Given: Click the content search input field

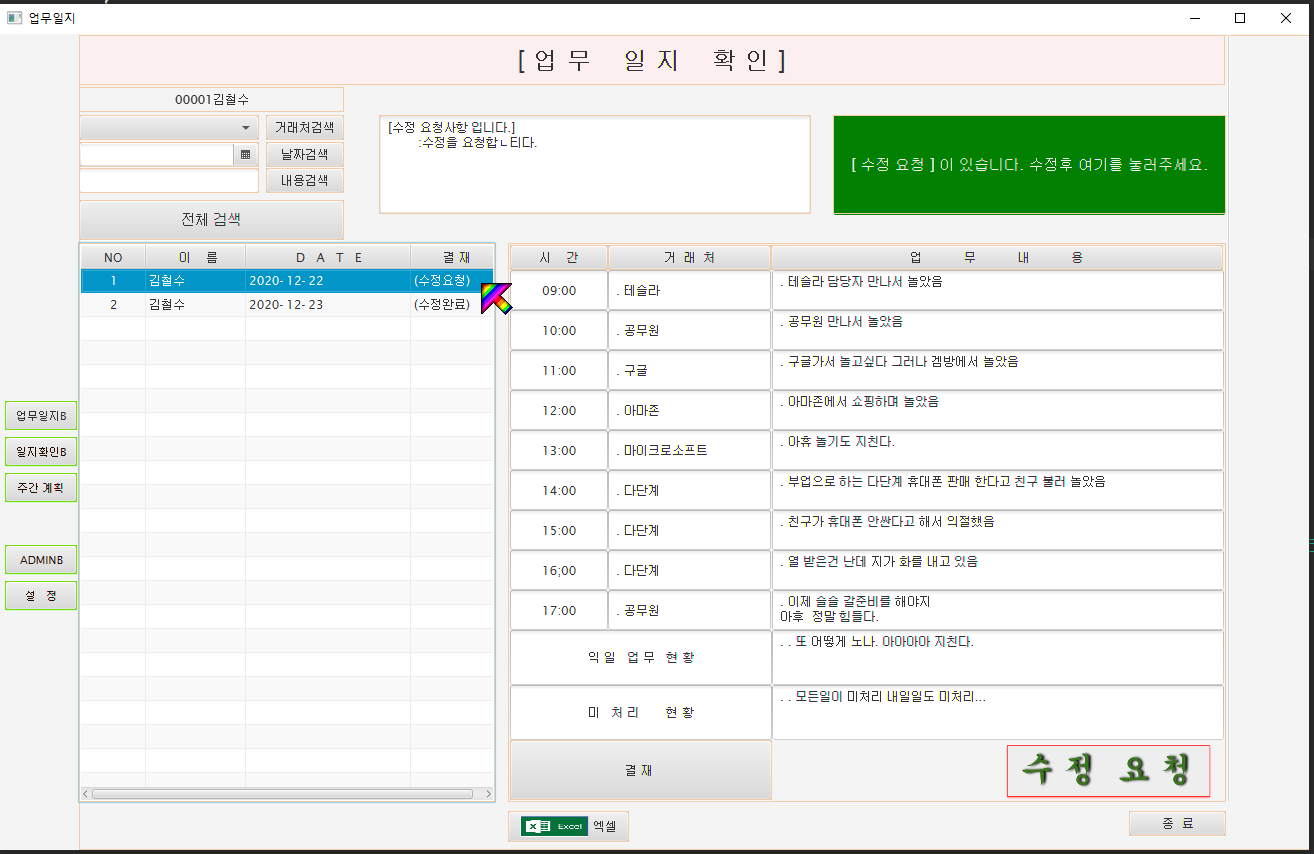Looking at the screenshot, I should pos(169,180).
